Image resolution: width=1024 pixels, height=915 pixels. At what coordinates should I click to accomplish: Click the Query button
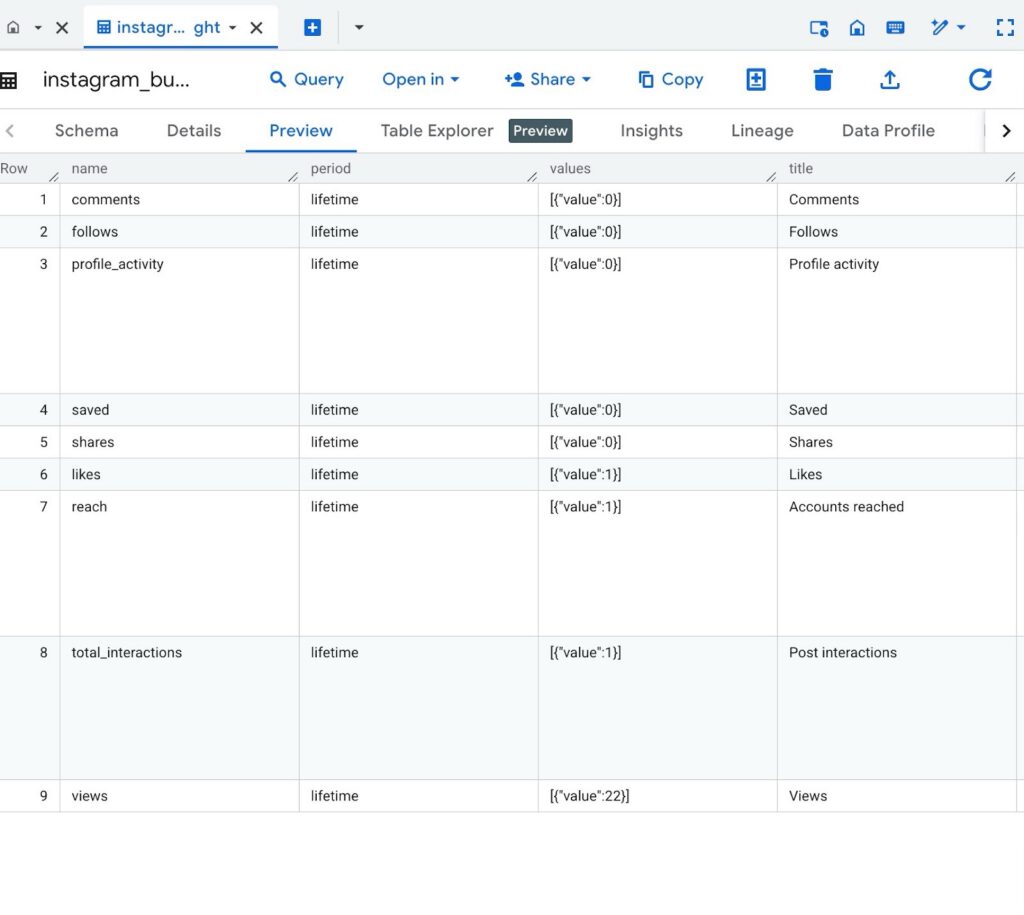tap(307, 80)
